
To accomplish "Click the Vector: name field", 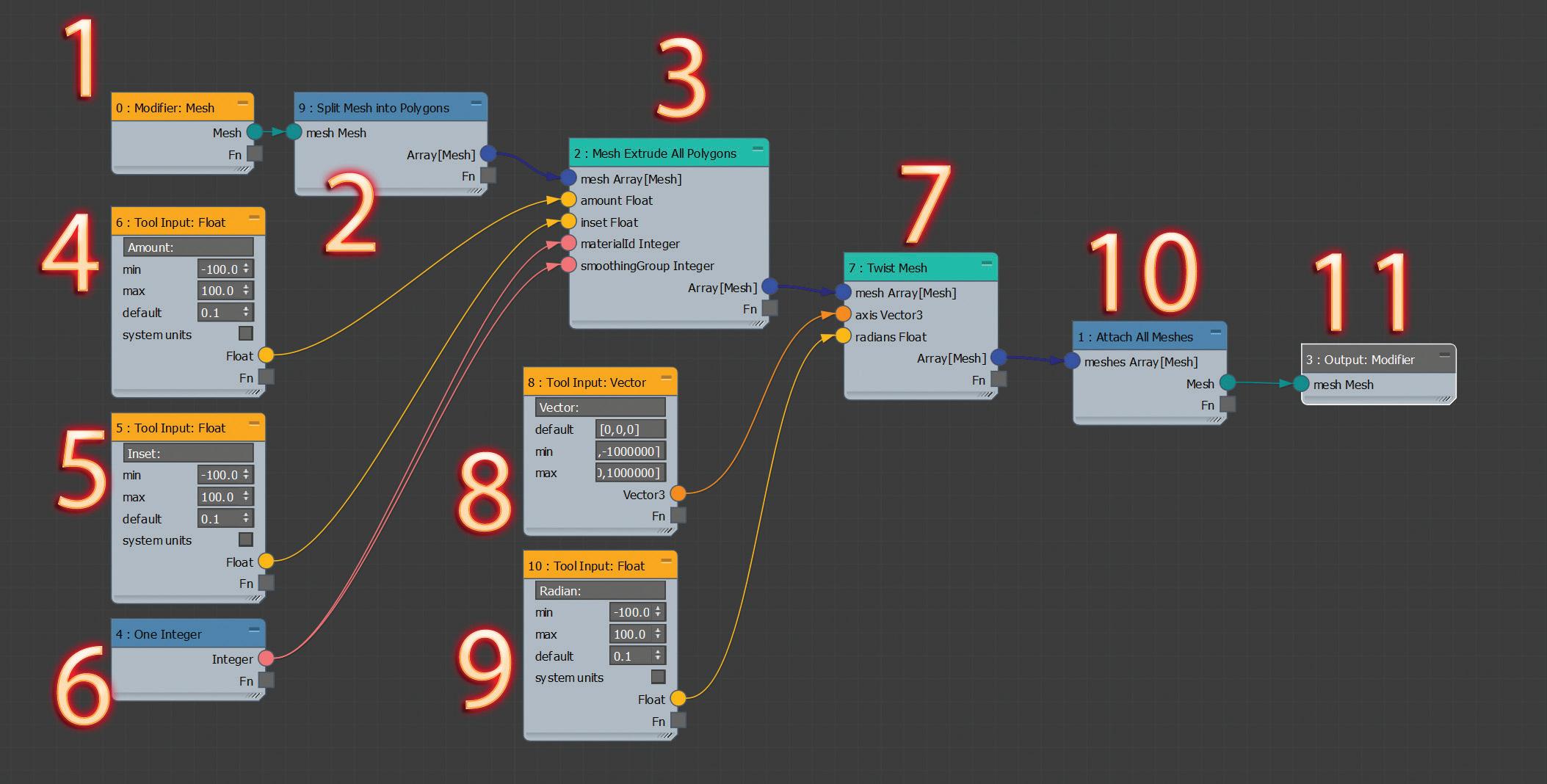I will pos(600,407).
